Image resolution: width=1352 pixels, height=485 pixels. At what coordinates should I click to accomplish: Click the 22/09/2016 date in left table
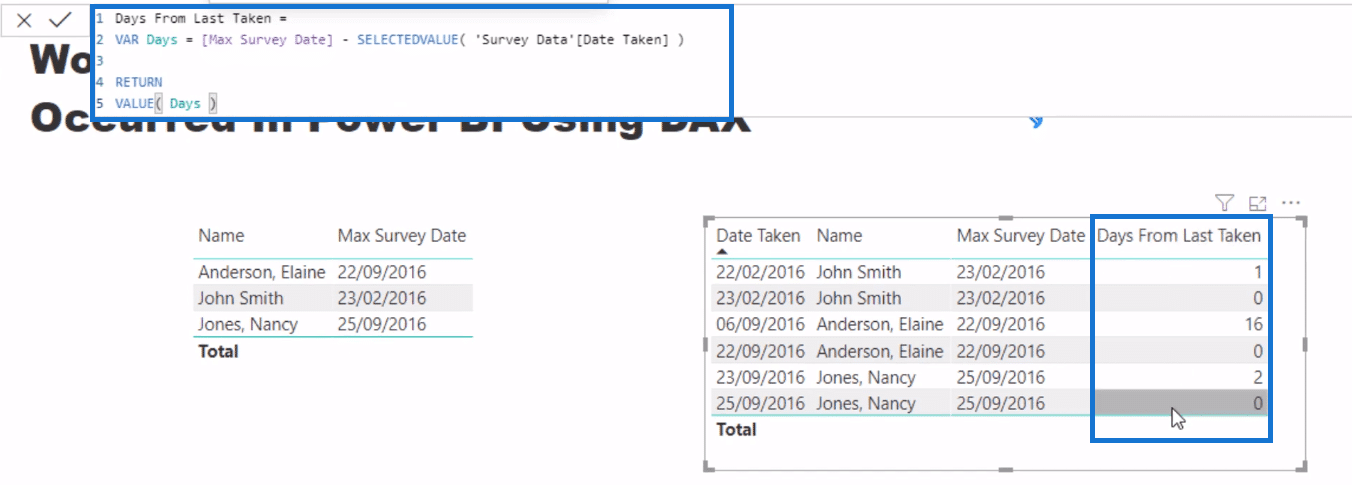tap(382, 272)
